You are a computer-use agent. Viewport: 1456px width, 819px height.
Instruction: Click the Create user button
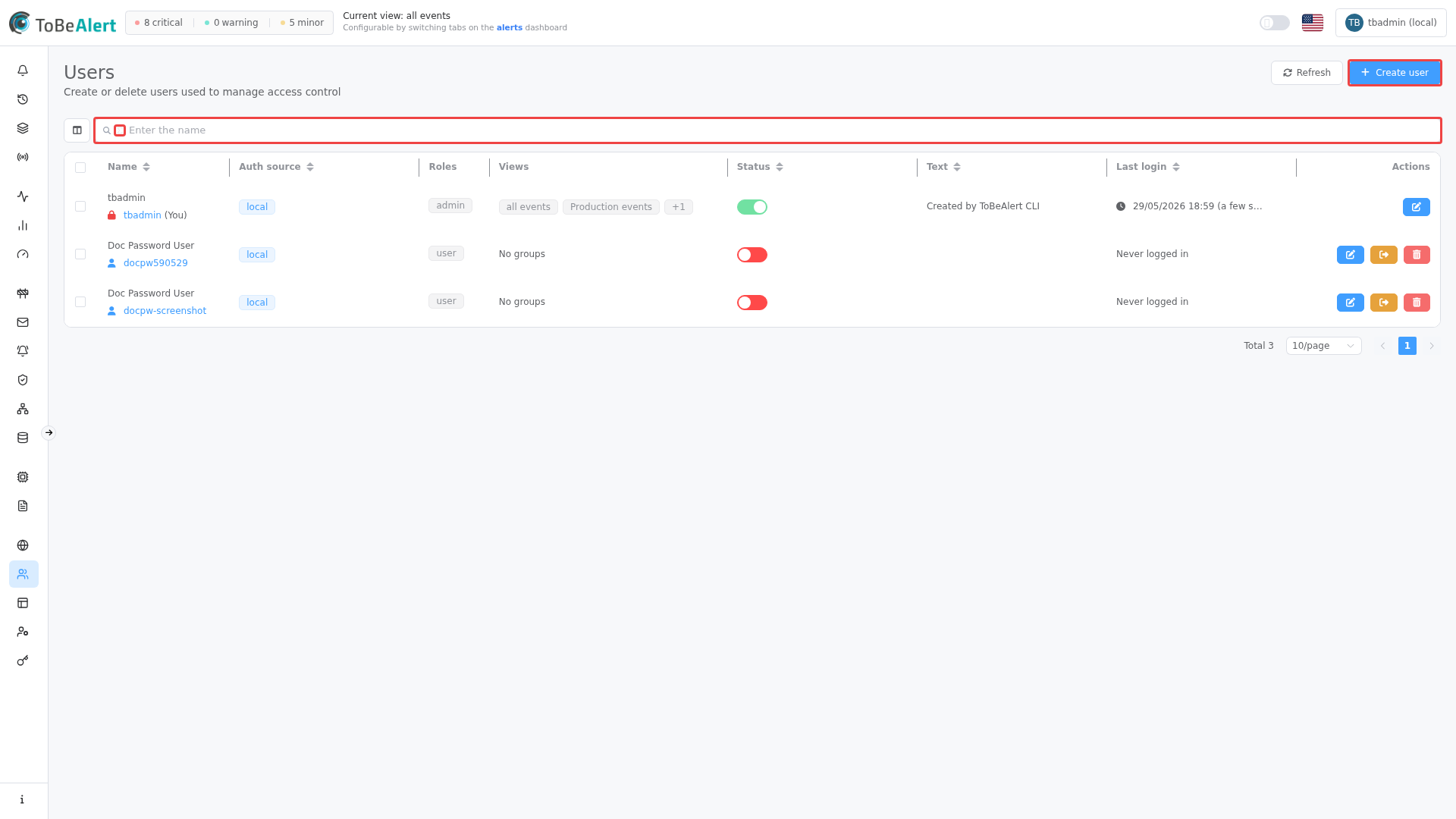[1394, 73]
